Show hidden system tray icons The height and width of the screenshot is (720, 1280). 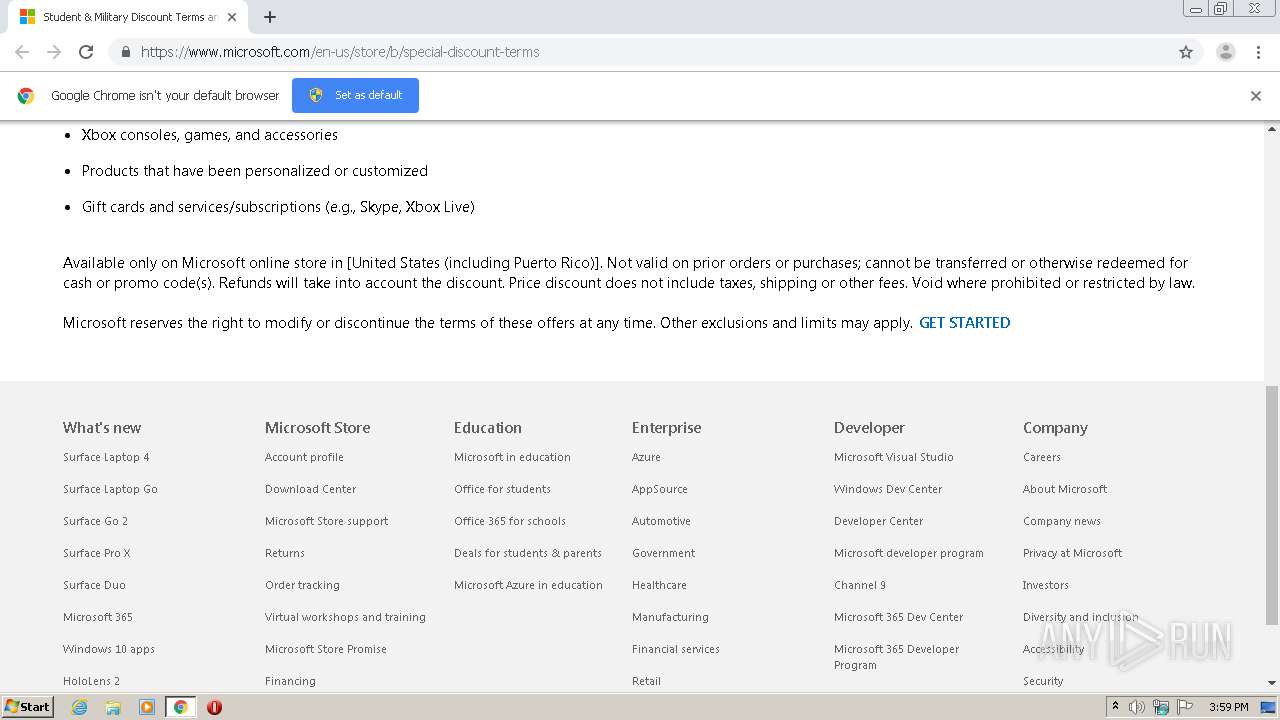click(x=1116, y=707)
